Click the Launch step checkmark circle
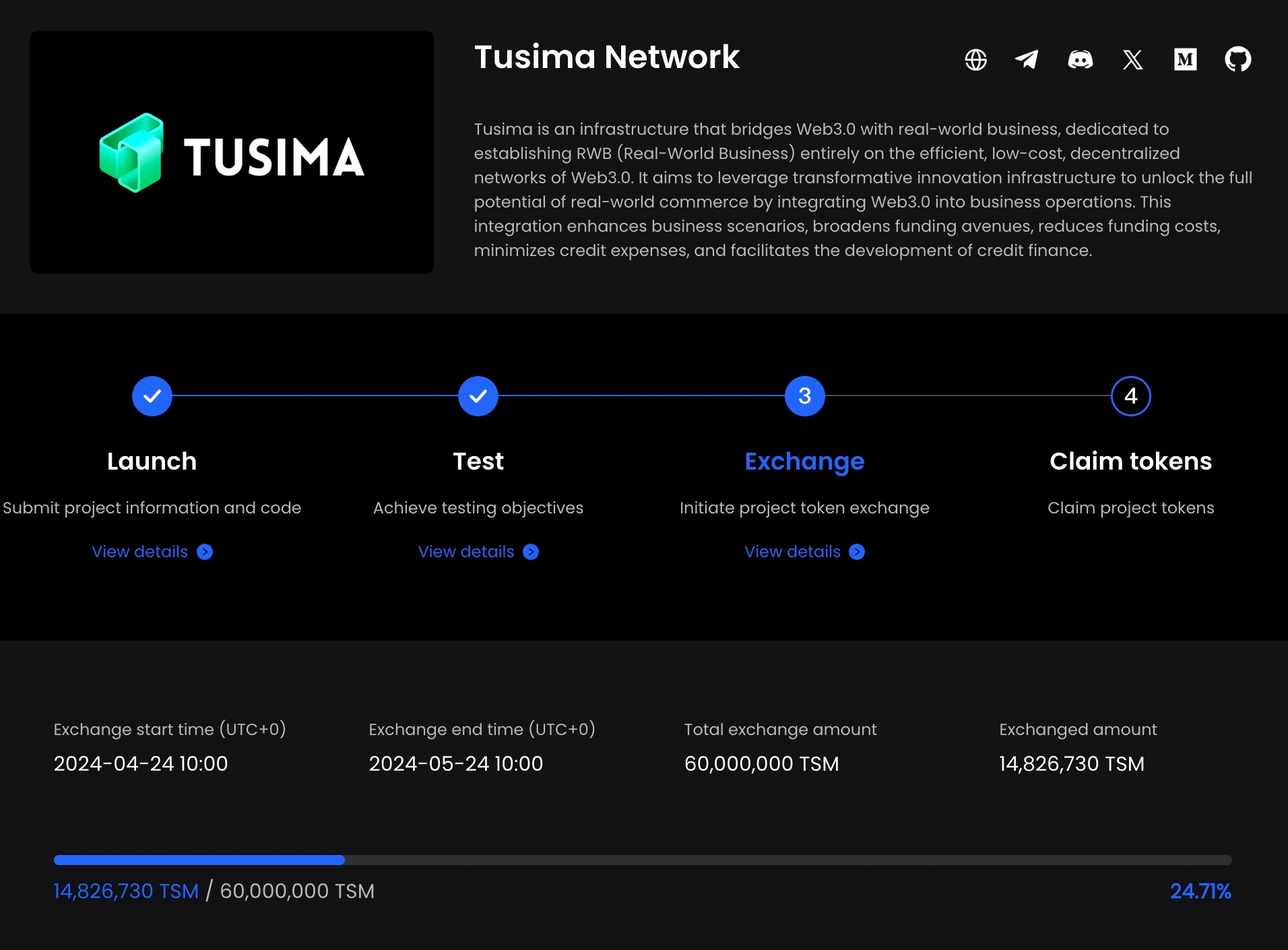This screenshot has width=1288, height=950. (152, 396)
